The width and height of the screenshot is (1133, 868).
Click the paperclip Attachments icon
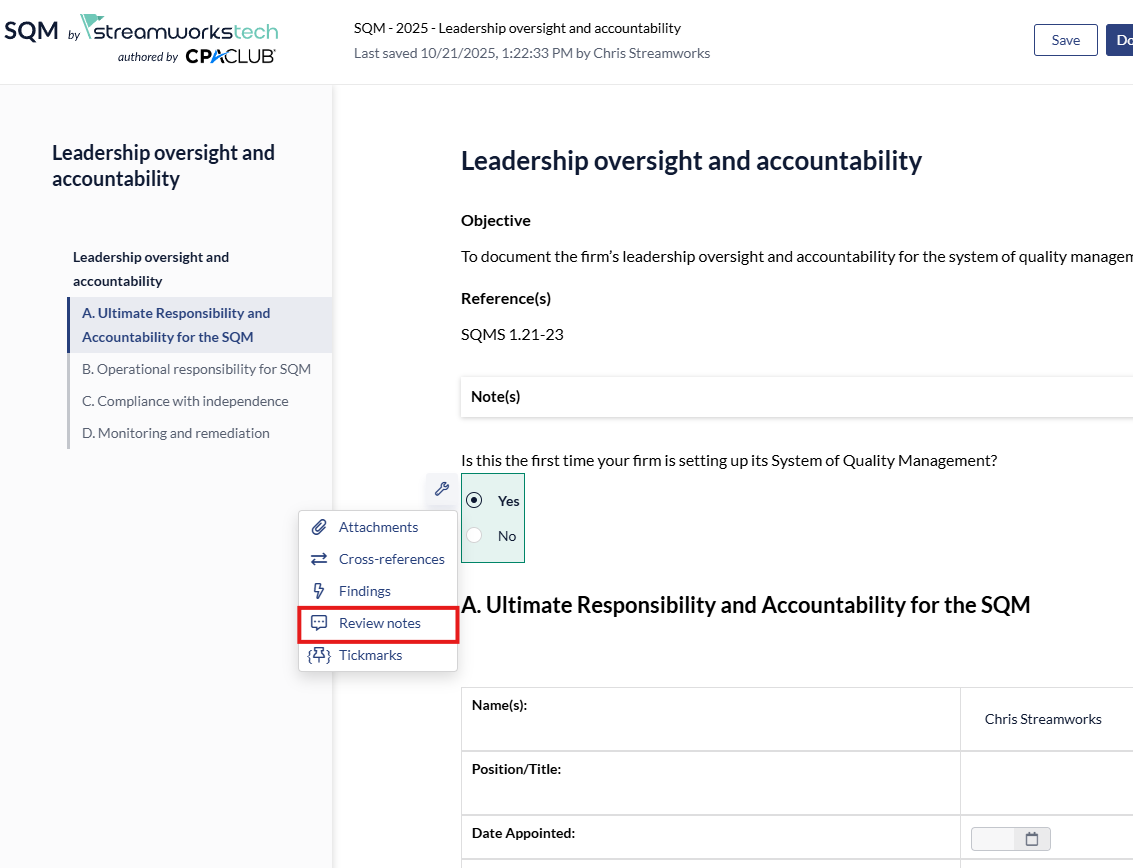pyautogui.click(x=319, y=527)
